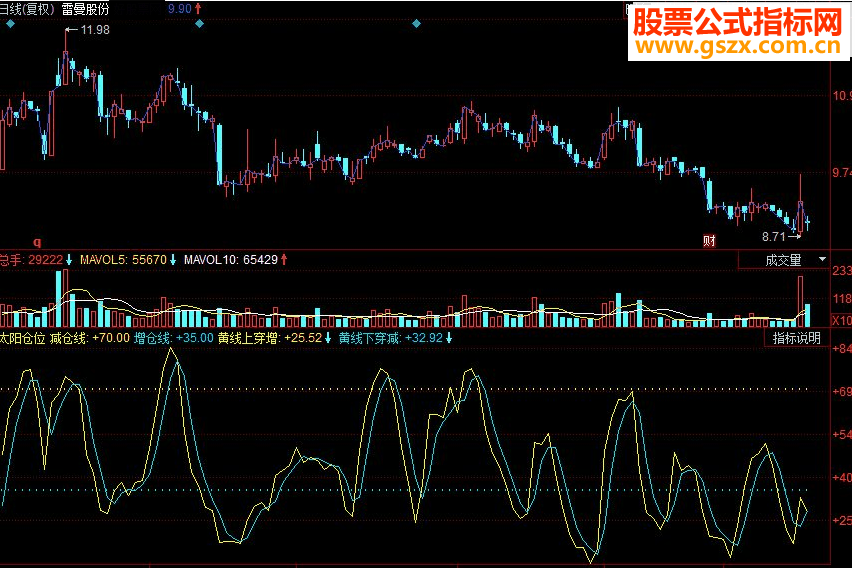Screen dimensions: 855x570
Task: Click the 9.90 price value at the top
Action: click(x=180, y=9)
